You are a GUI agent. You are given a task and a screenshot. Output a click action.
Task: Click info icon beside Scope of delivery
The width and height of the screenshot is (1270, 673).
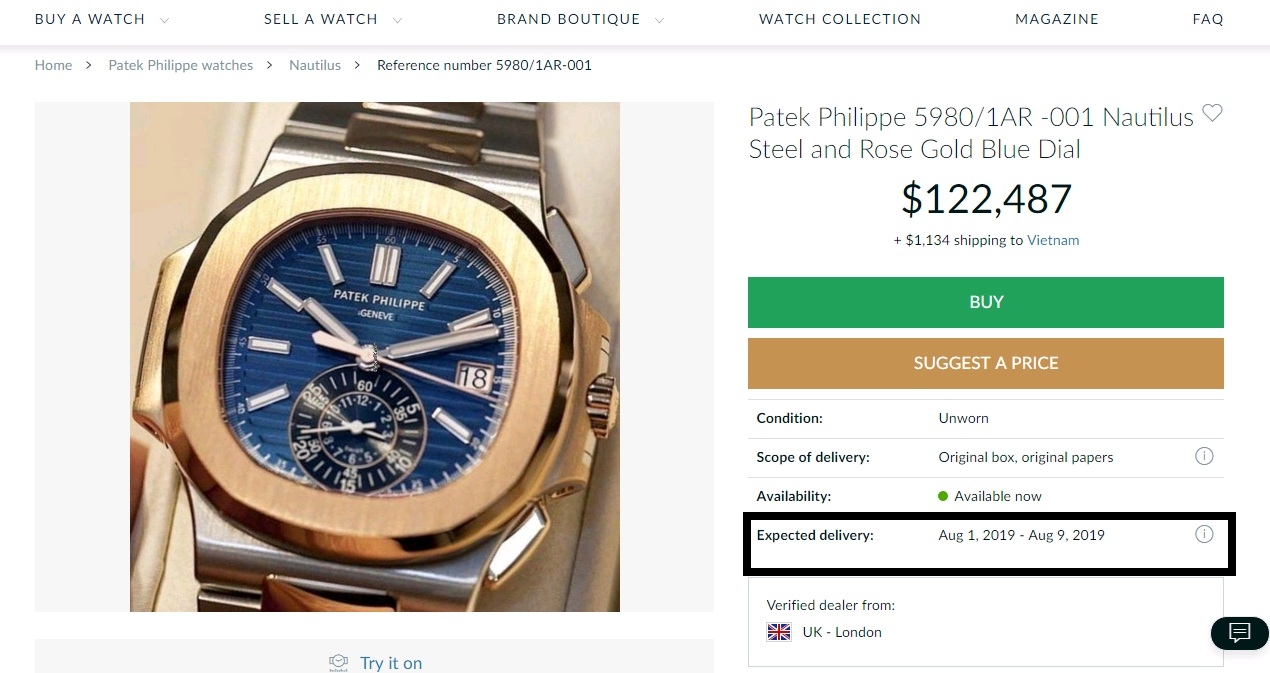(x=1204, y=456)
